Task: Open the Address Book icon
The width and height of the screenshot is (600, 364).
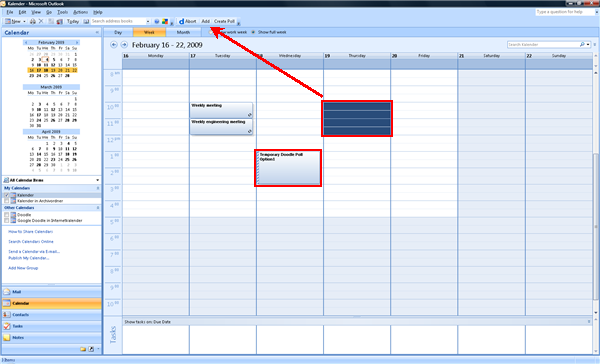Action: click(86, 21)
